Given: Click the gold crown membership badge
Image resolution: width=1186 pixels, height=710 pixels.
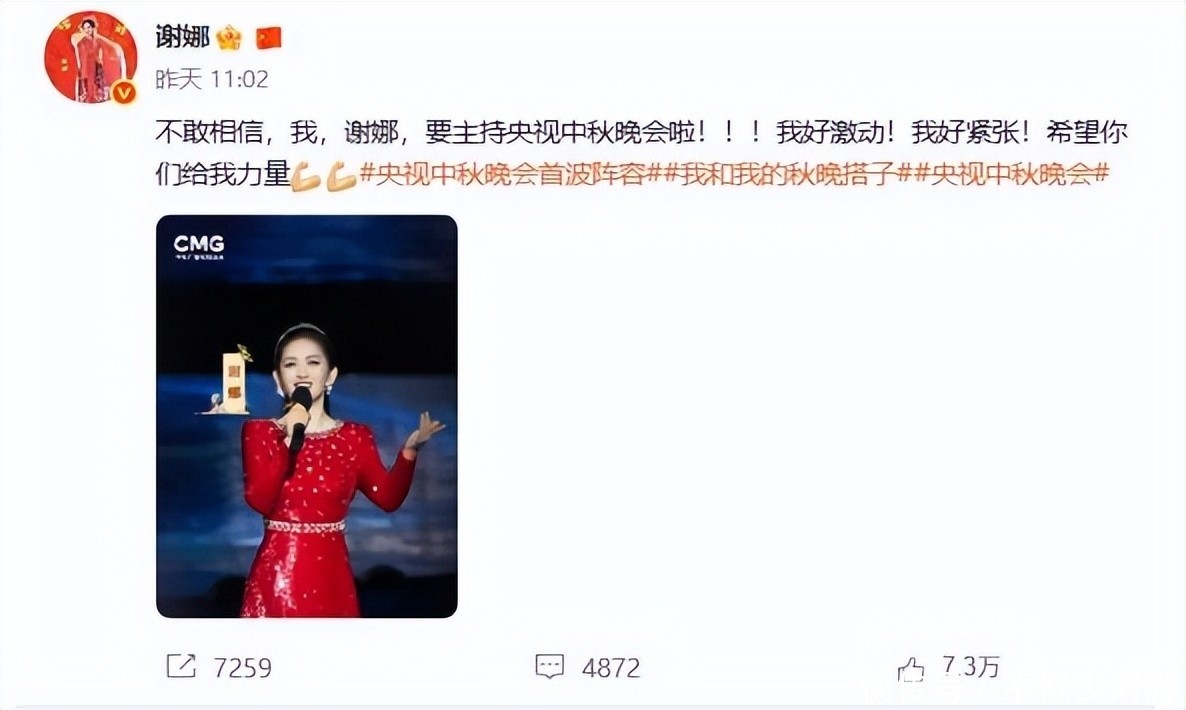Looking at the screenshot, I should coord(228,37).
